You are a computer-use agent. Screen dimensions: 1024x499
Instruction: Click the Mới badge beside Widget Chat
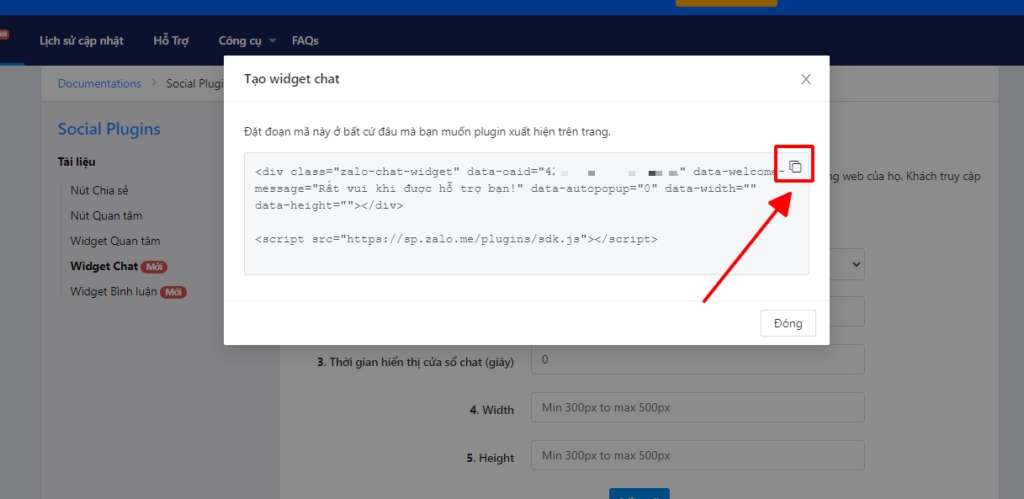pos(153,267)
